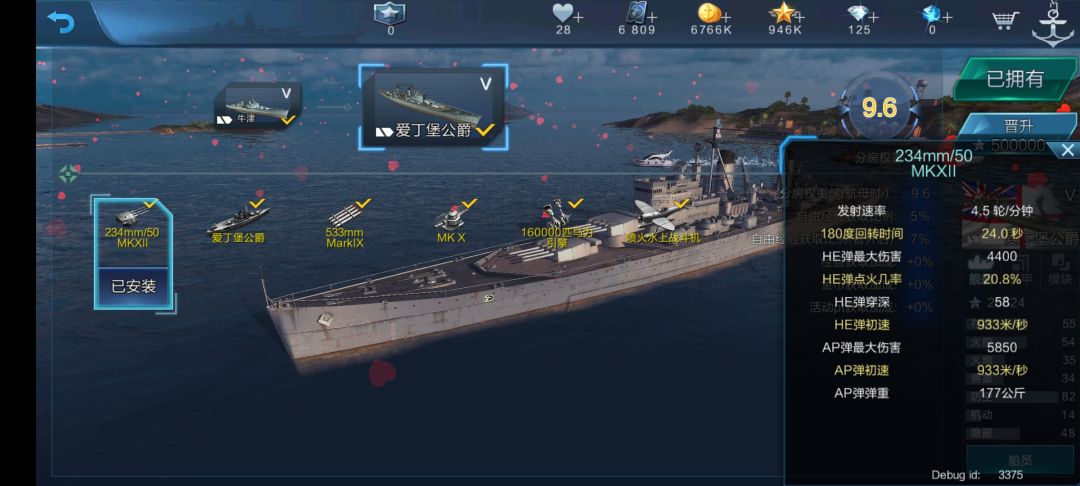Tap the green compass icon at left
The image size is (1080, 486).
[x=68, y=174]
